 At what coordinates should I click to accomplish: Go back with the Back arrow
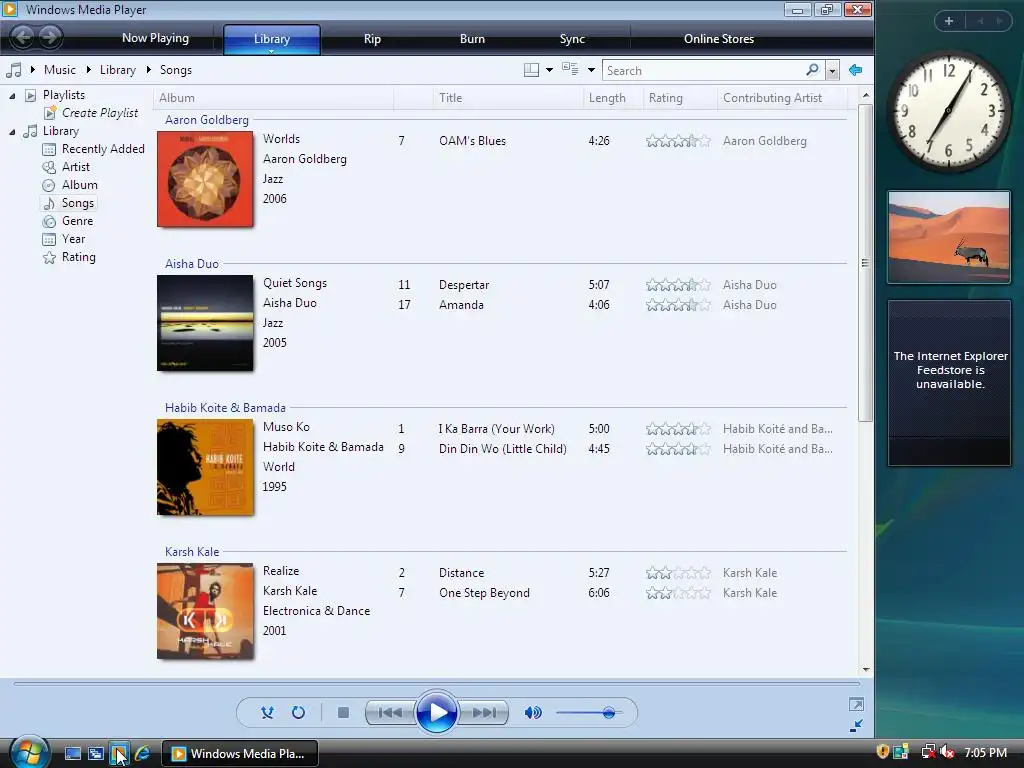23,37
